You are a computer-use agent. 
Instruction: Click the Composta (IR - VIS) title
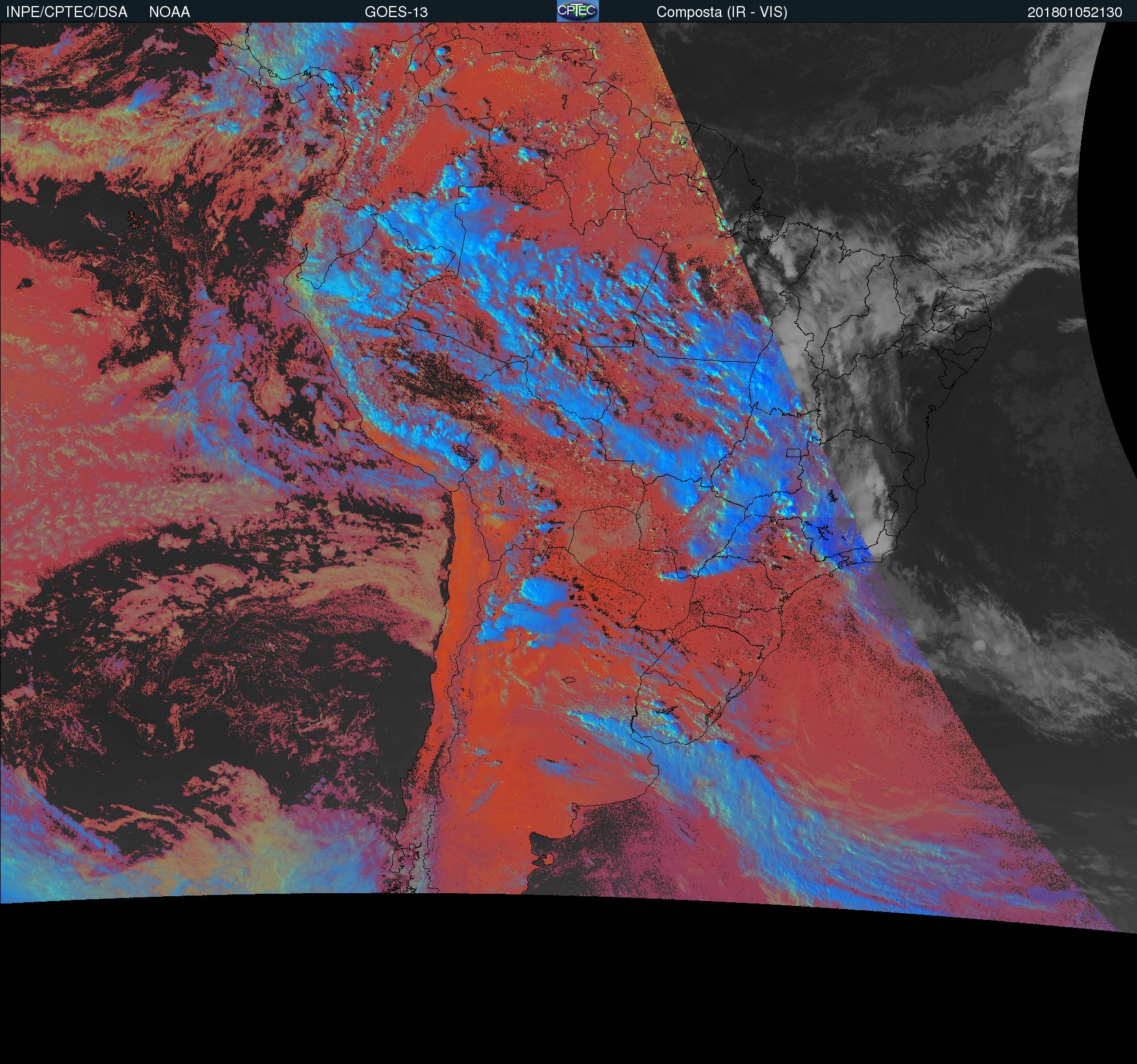pos(722,12)
